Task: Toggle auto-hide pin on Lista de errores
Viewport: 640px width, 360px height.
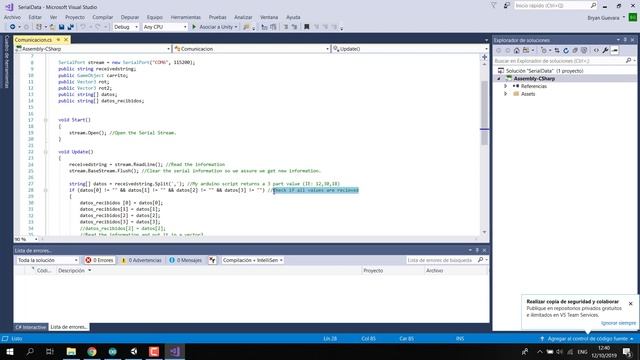Action: point(477,250)
